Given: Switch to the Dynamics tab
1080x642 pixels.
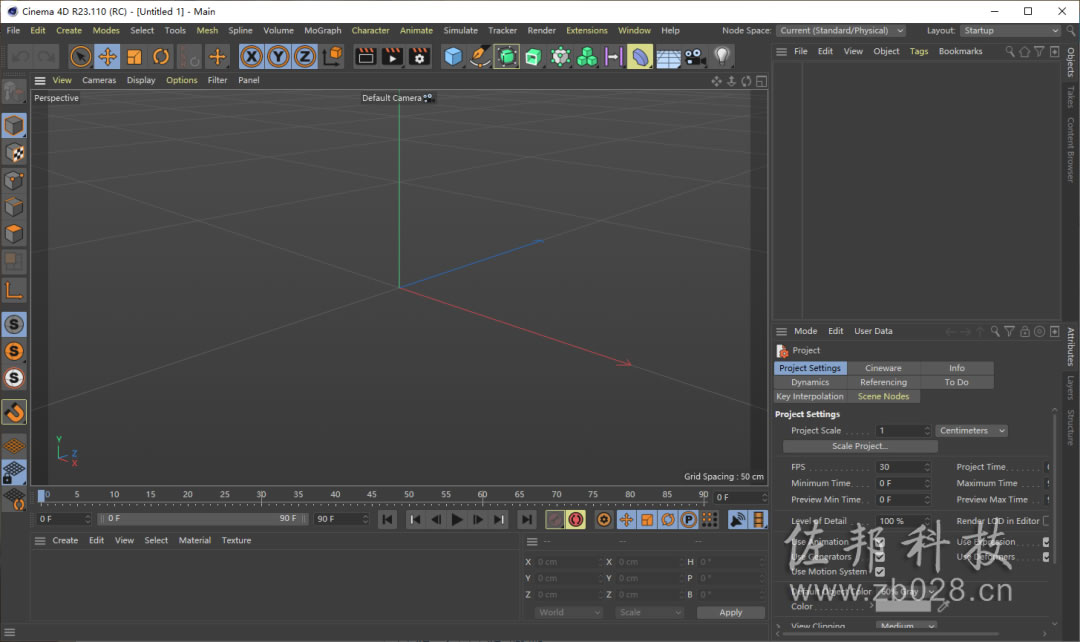Looking at the screenshot, I should tap(810, 382).
